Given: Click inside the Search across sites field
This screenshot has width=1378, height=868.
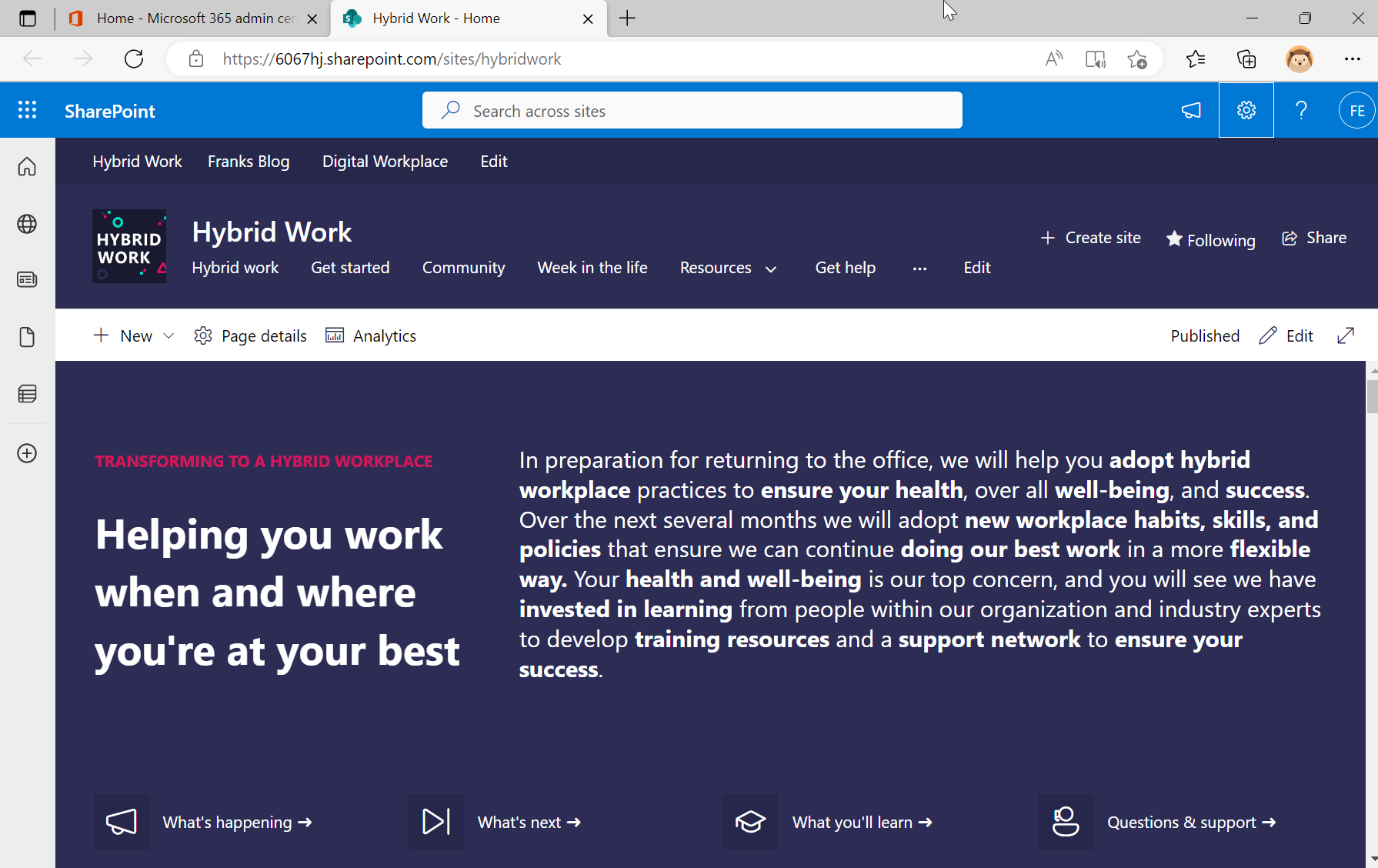Looking at the screenshot, I should pos(691,110).
